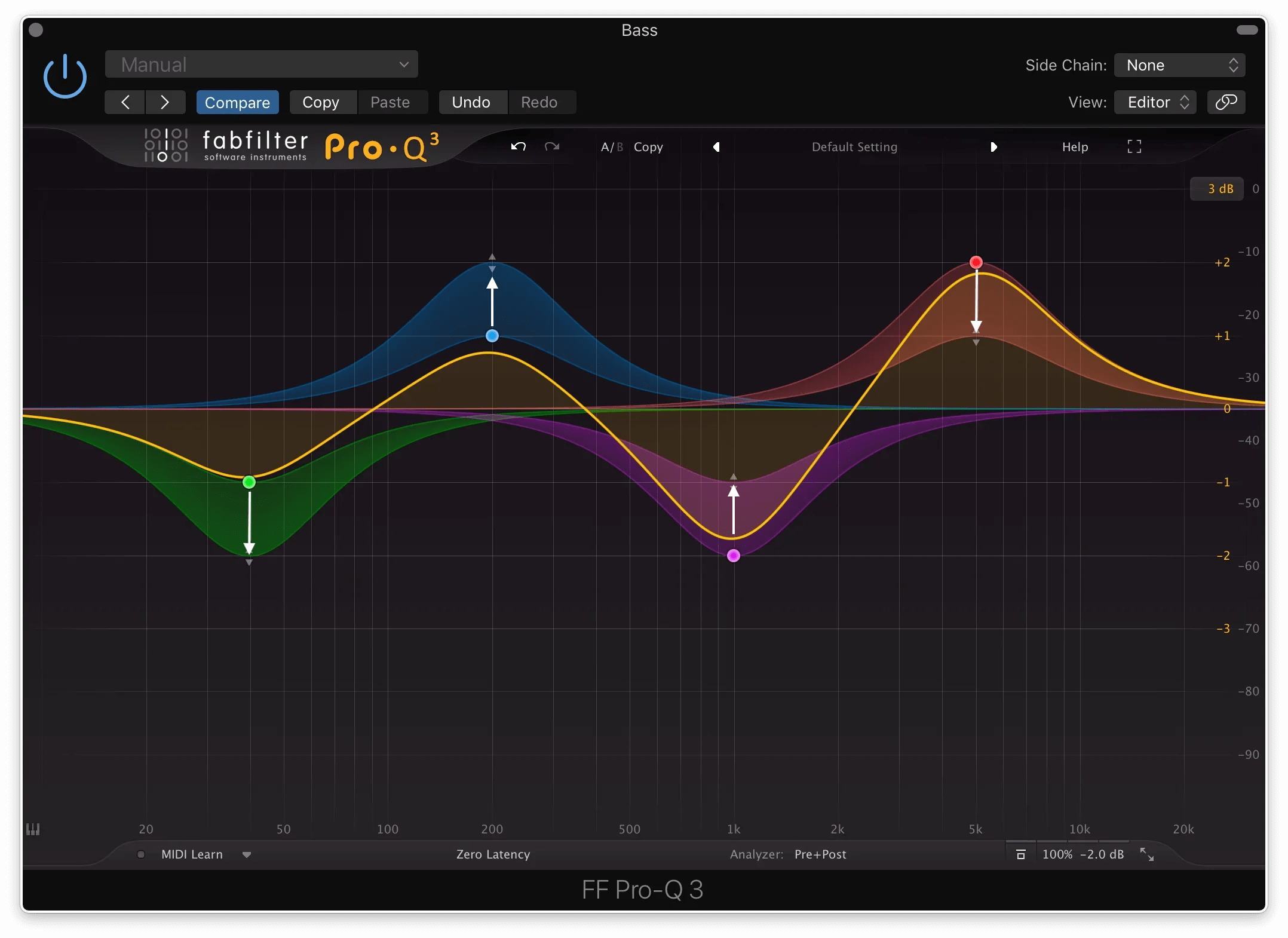Click the gain scale icon next to 100%

1020,854
